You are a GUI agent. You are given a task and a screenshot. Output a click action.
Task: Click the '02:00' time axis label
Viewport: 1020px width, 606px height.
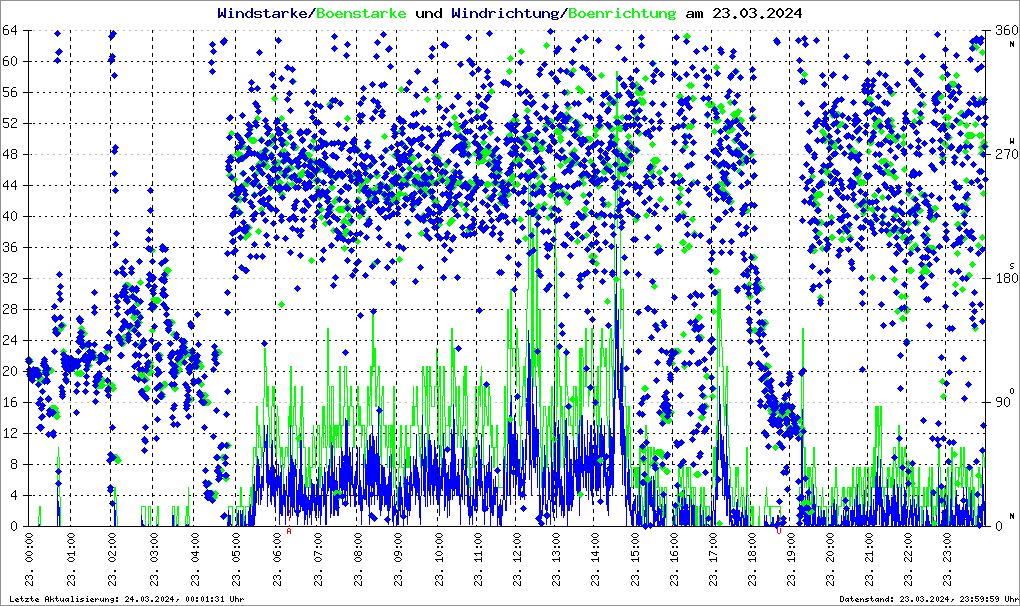click(x=112, y=549)
